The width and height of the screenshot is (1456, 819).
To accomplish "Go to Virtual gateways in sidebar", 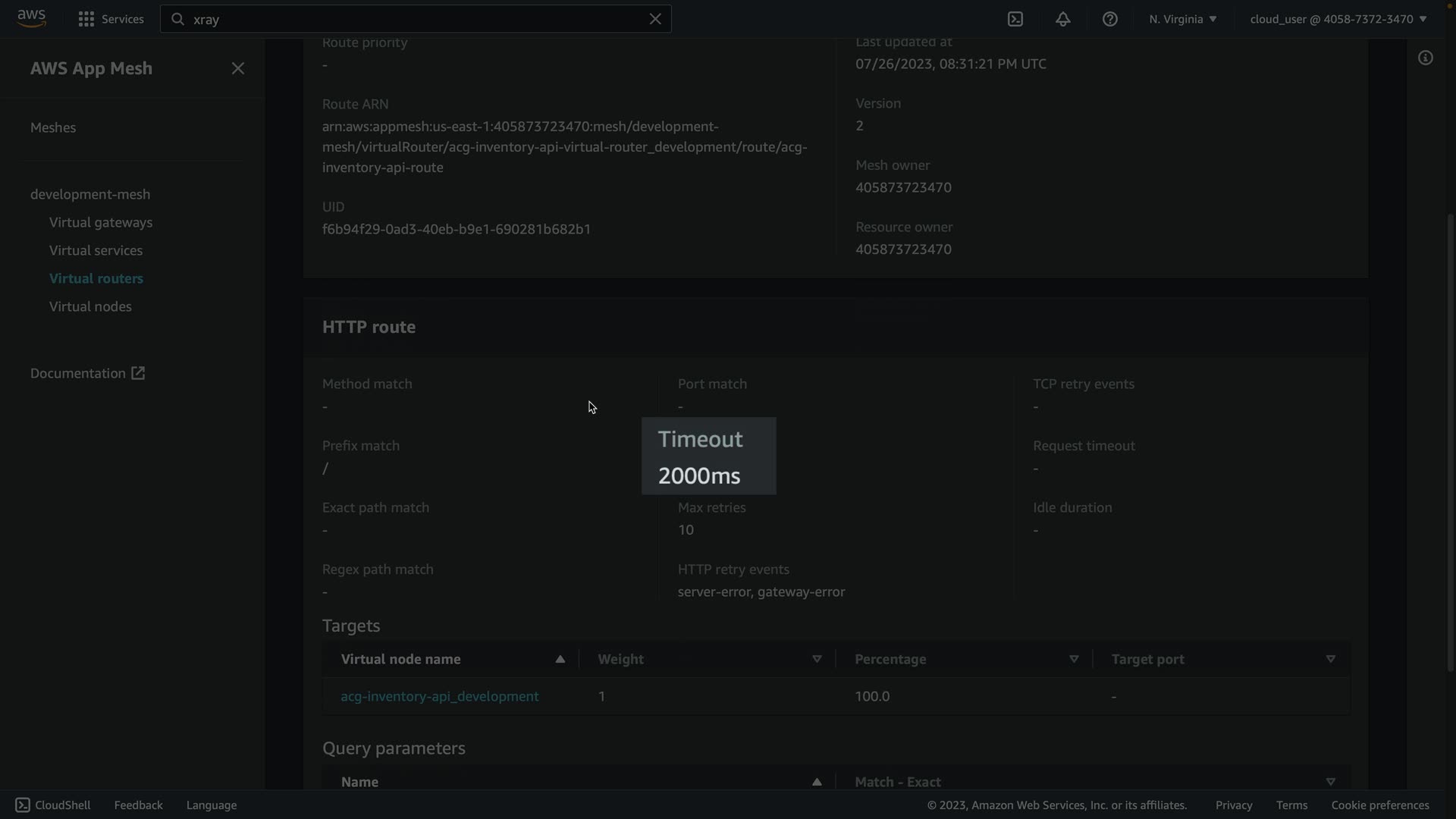I will pos(101,222).
